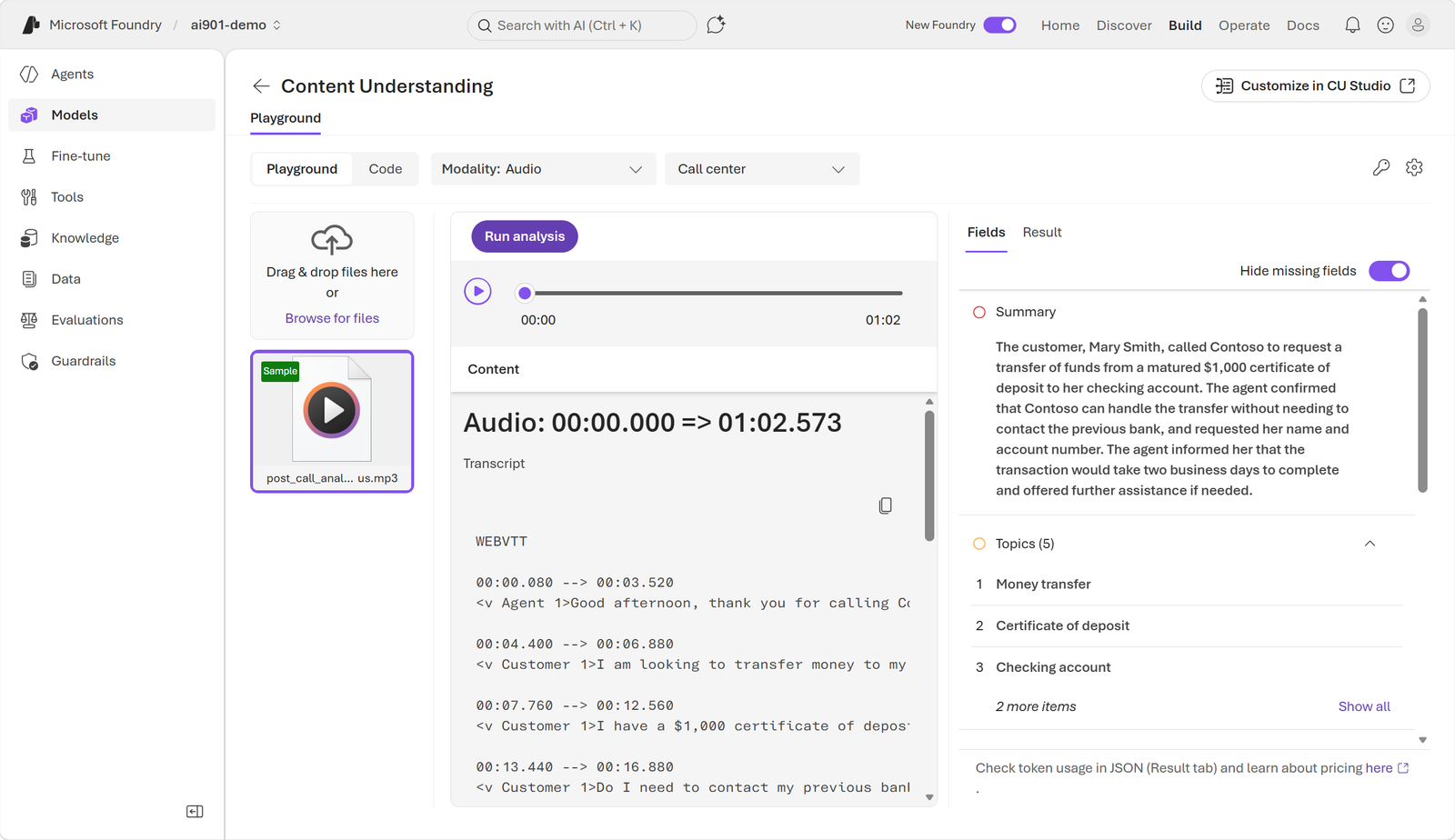Open the Agents sidebar icon
Screen dimensions: 1455x840
(x=29, y=75)
